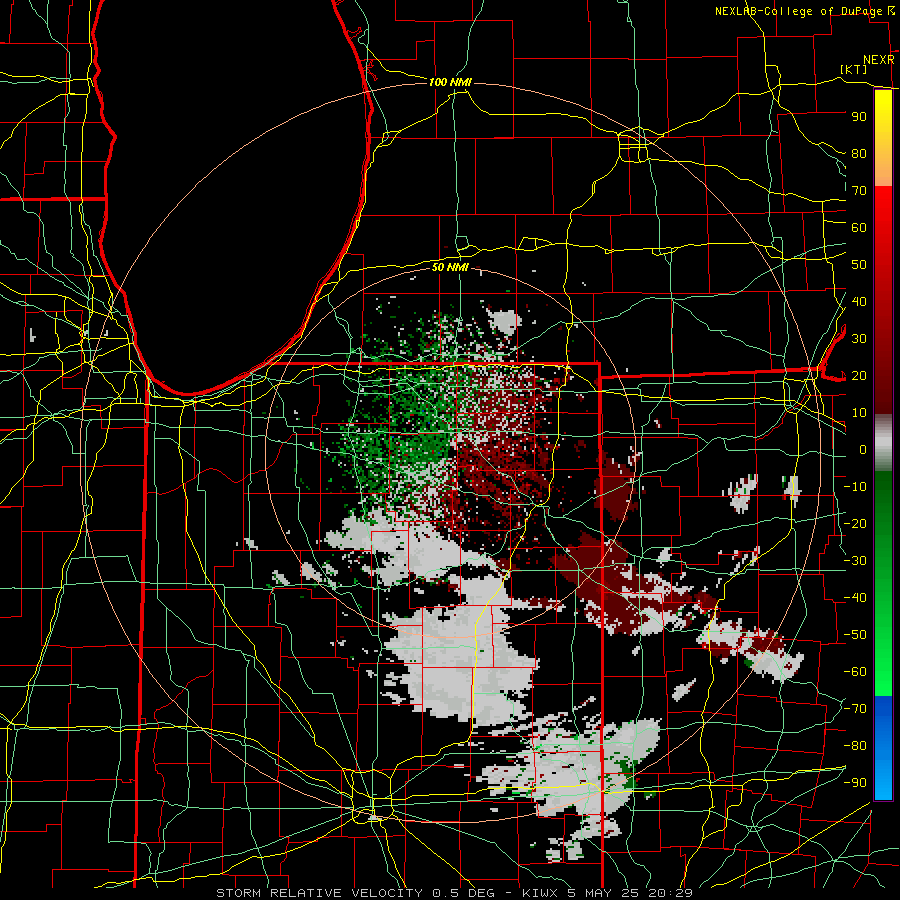Click the 0 scale value

click(x=863, y=450)
